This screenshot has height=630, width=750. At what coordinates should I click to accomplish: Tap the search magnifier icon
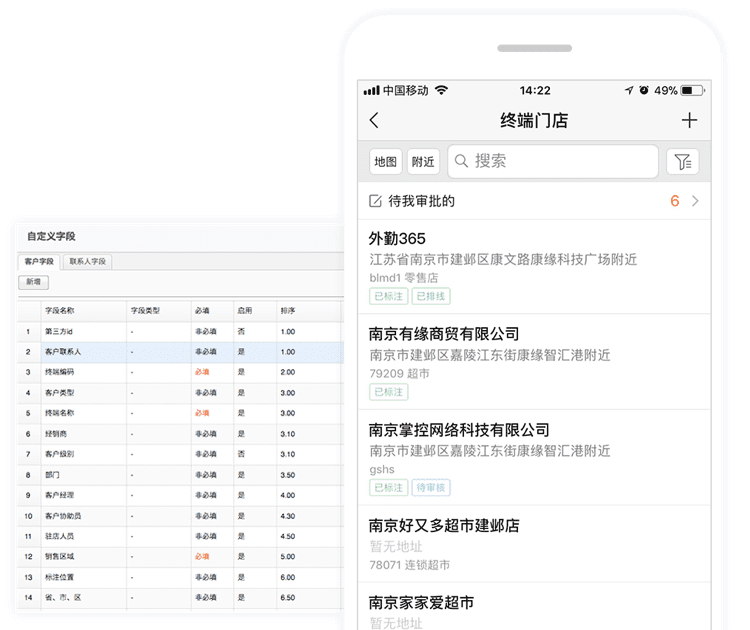(x=462, y=162)
